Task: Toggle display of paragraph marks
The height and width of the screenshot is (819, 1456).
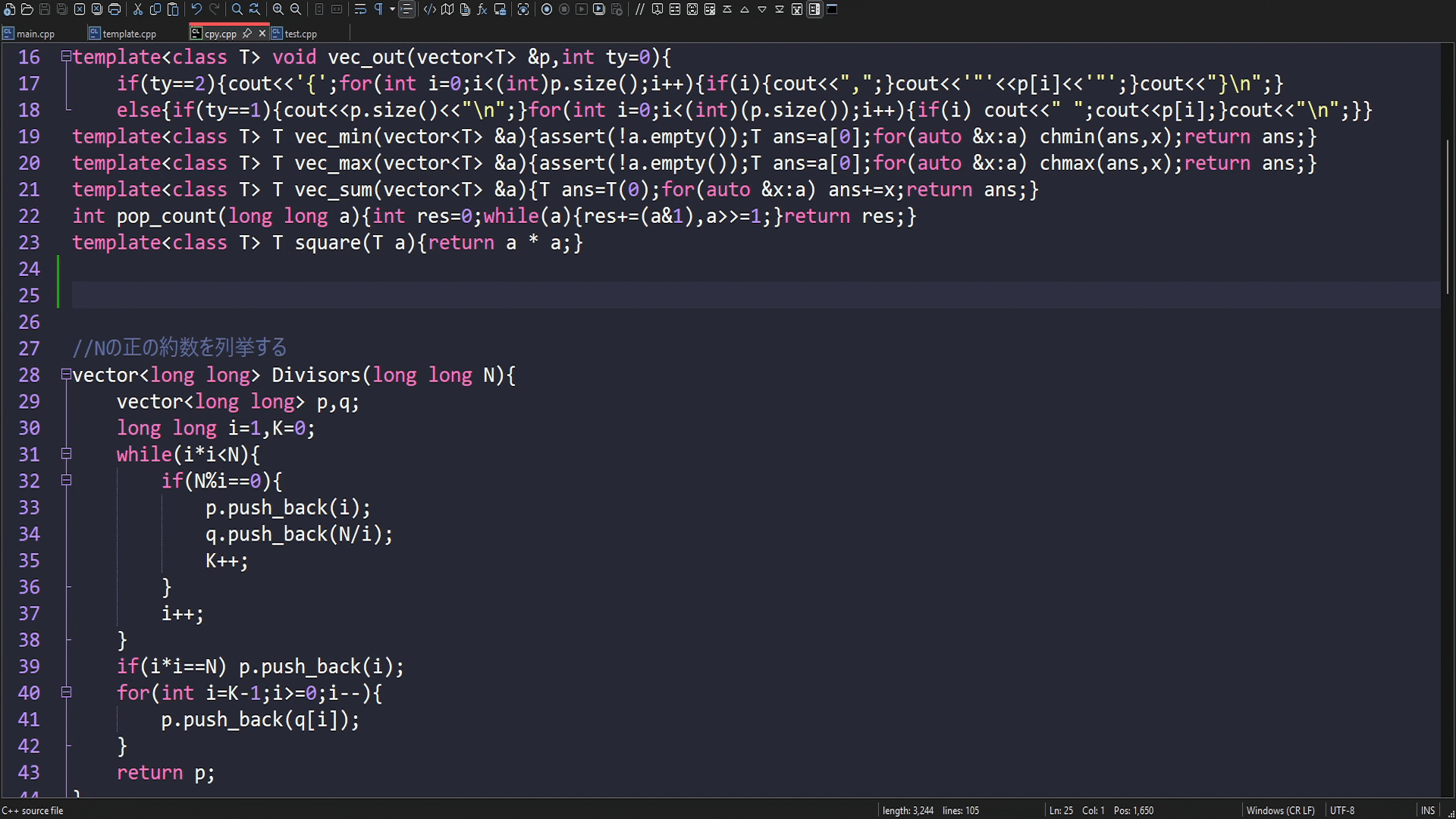Action: point(378,10)
